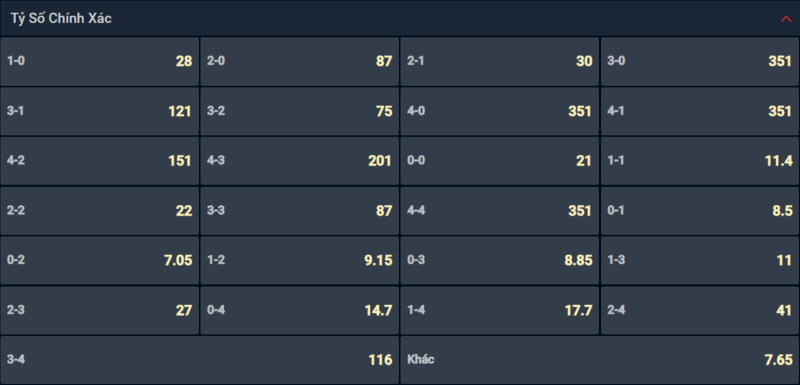The width and height of the screenshot is (800, 385).
Task: Pick the 2-0 correct score bet
Action: point(299,61)
